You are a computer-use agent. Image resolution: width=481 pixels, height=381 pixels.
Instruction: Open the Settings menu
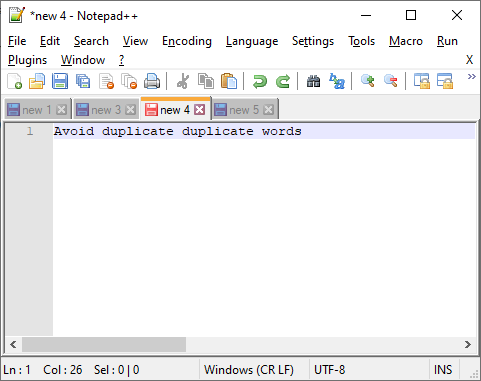(313, 41)
